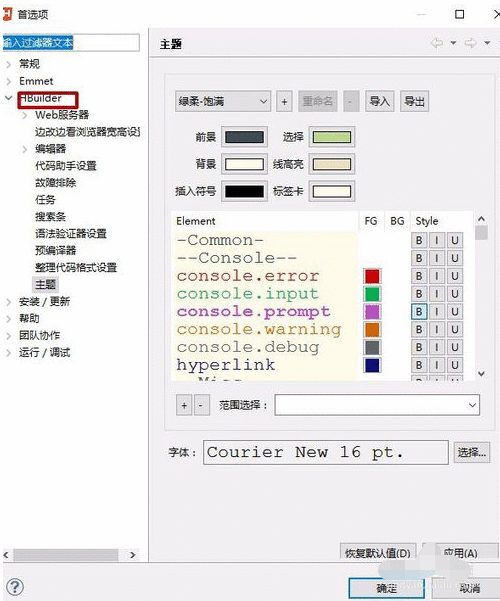Screen dimensions: 500x601
Task: Click 恢复默认值(D) button
Action: click(378, 553)
